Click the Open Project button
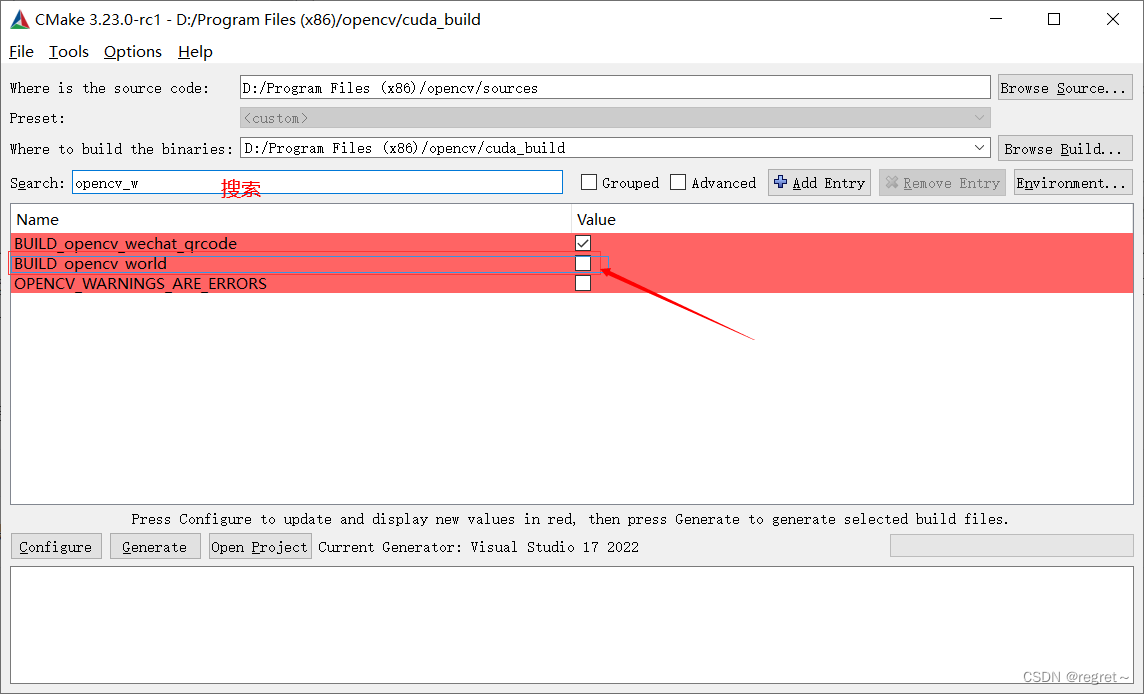 [x=260, y=547]
